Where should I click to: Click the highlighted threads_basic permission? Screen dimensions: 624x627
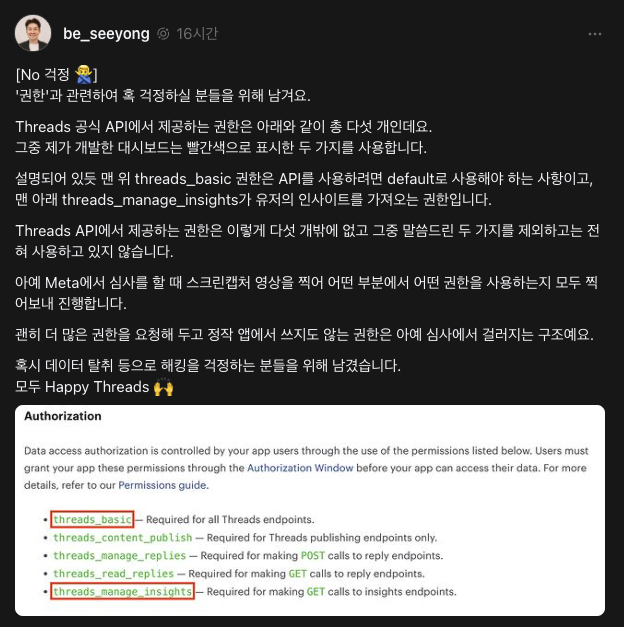pos(92,519)
